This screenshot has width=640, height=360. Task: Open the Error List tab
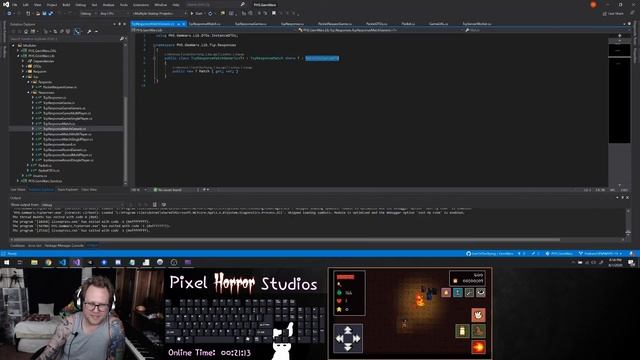pos(35,246)
